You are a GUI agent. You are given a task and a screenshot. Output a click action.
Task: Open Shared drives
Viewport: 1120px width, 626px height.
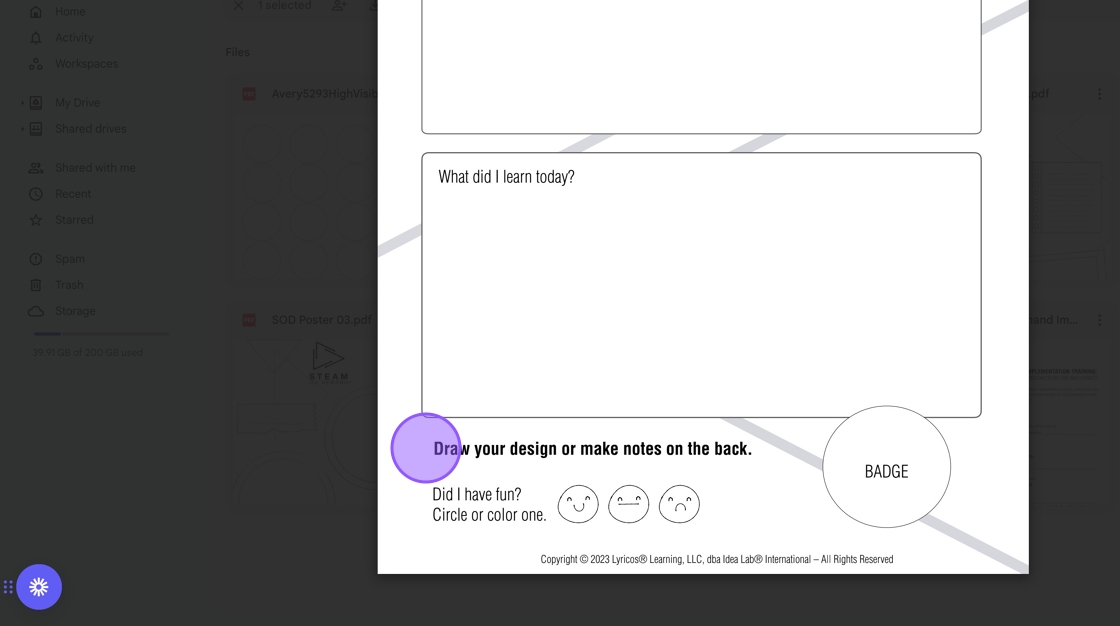pyautogui.click(x=90, y=129)
